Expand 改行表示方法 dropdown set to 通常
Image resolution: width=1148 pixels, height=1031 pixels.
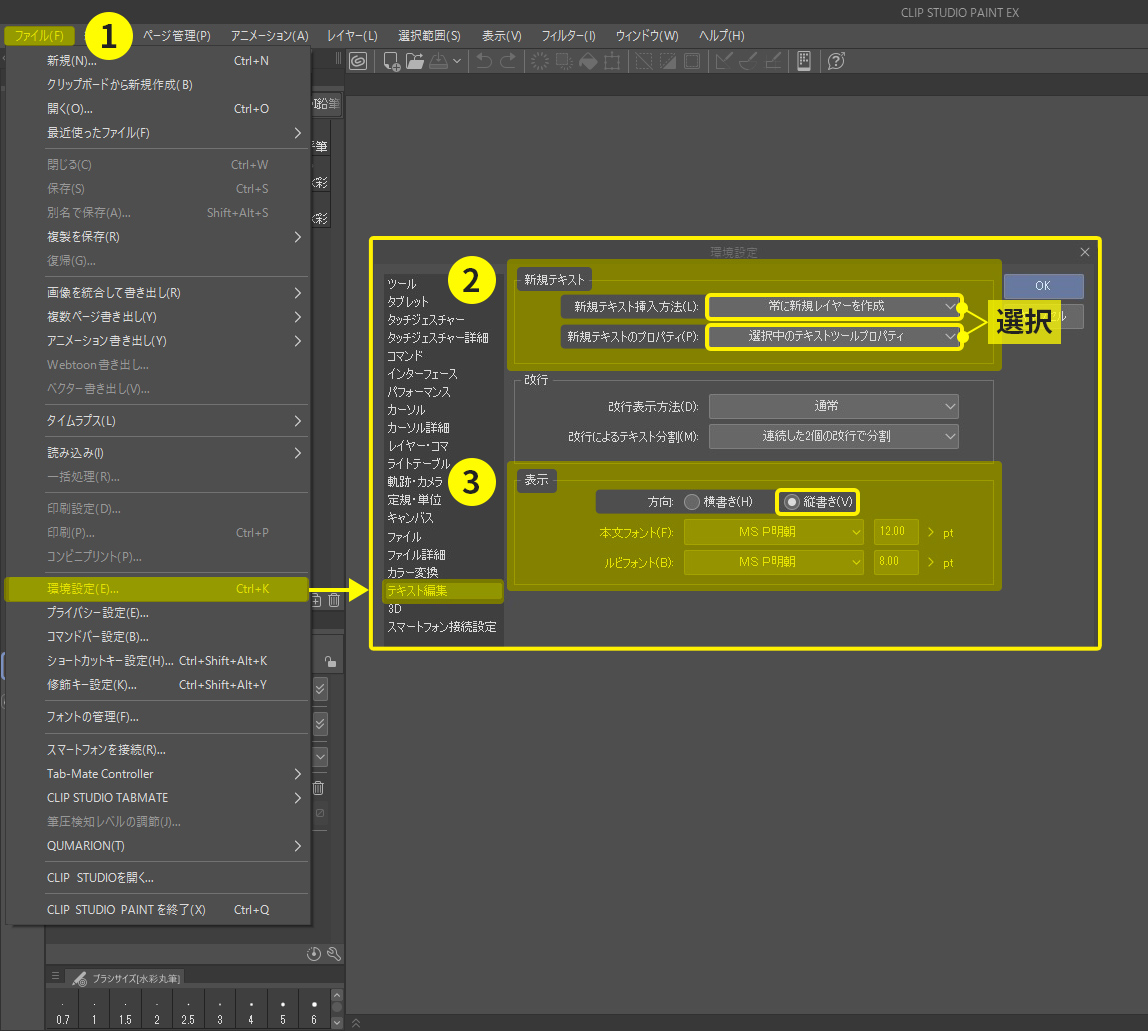[833, 406]
